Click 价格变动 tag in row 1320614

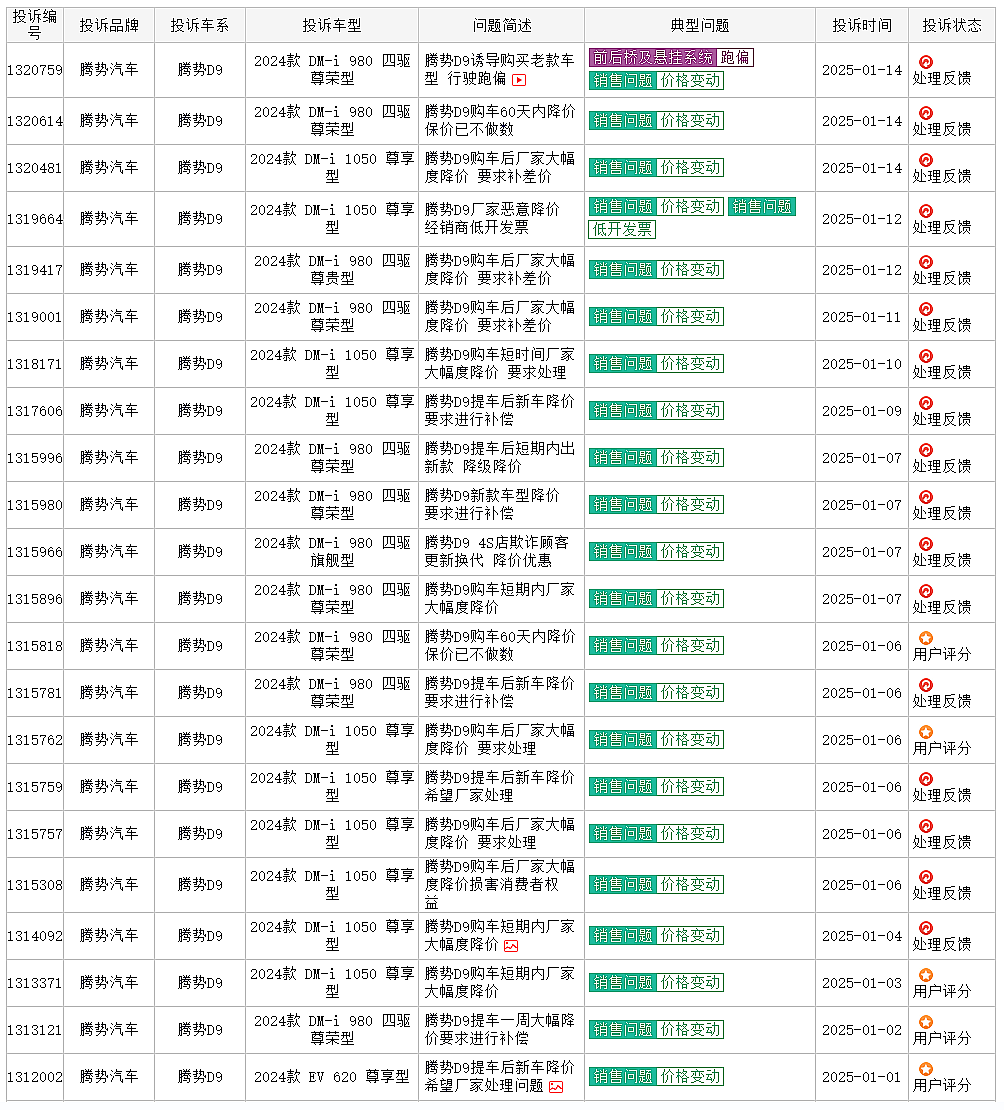pyautogui.click(x=690, y=120)
